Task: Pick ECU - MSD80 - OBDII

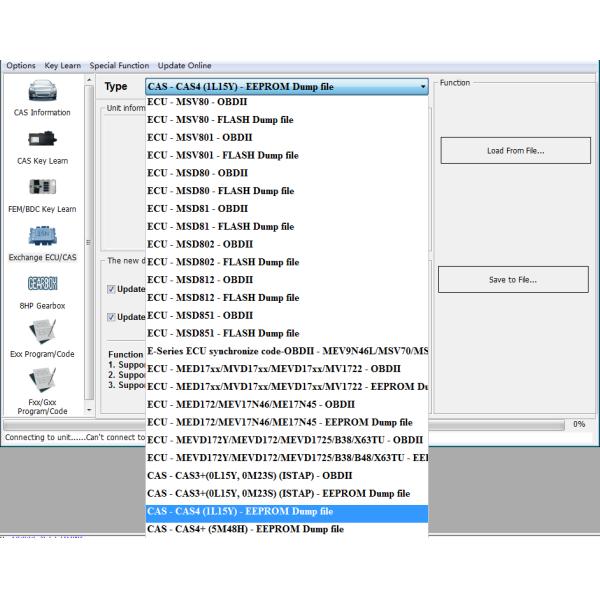Action: 287,173
